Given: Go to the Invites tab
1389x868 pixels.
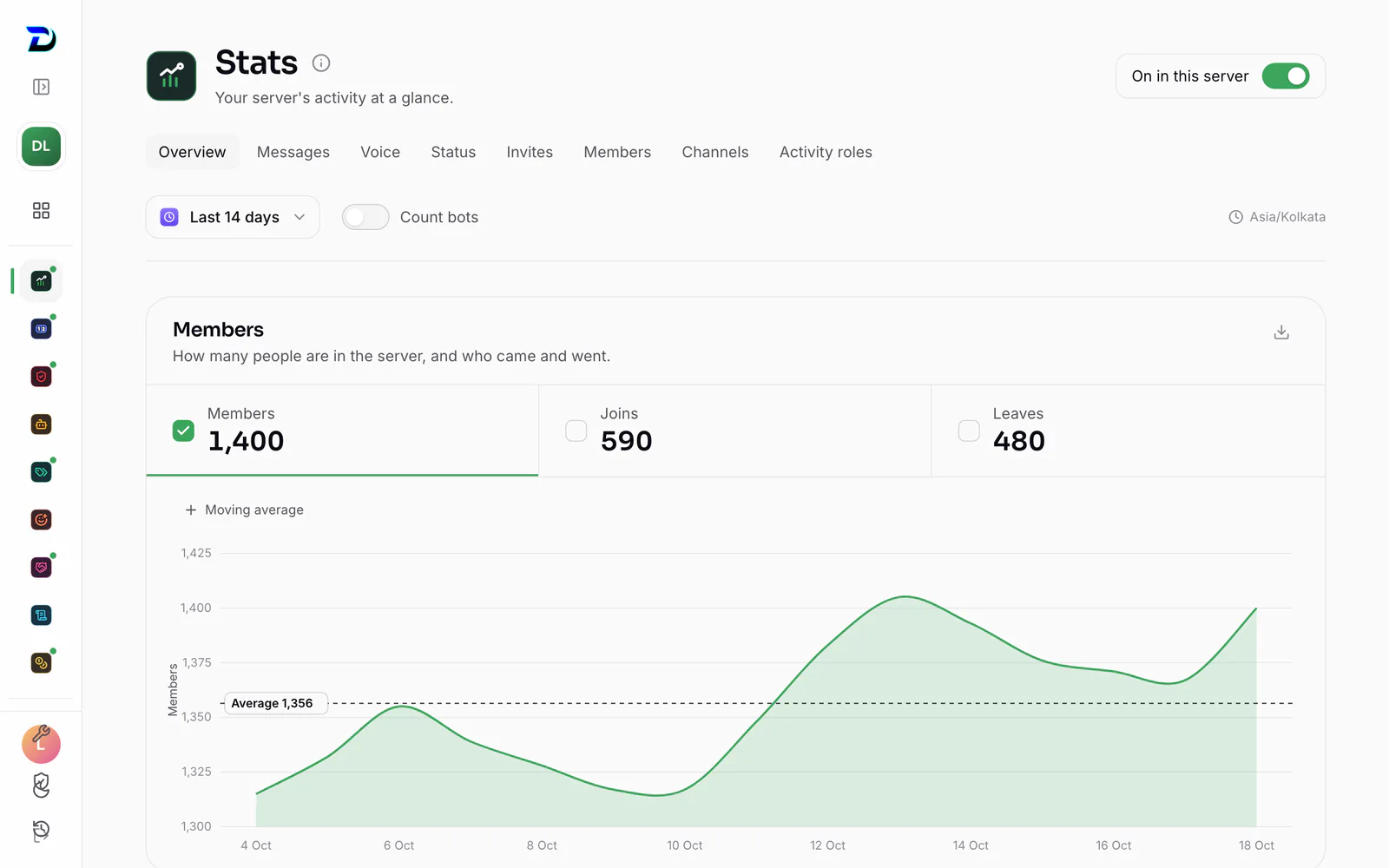Looking at the screenshot, I should coord(530,152).
